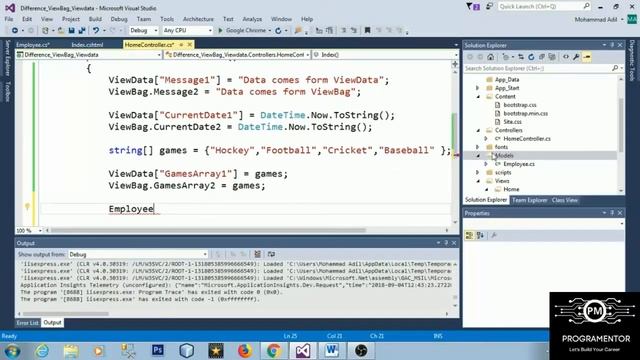Click the Solution Explorer vertical scrollbar

(621, 125)
